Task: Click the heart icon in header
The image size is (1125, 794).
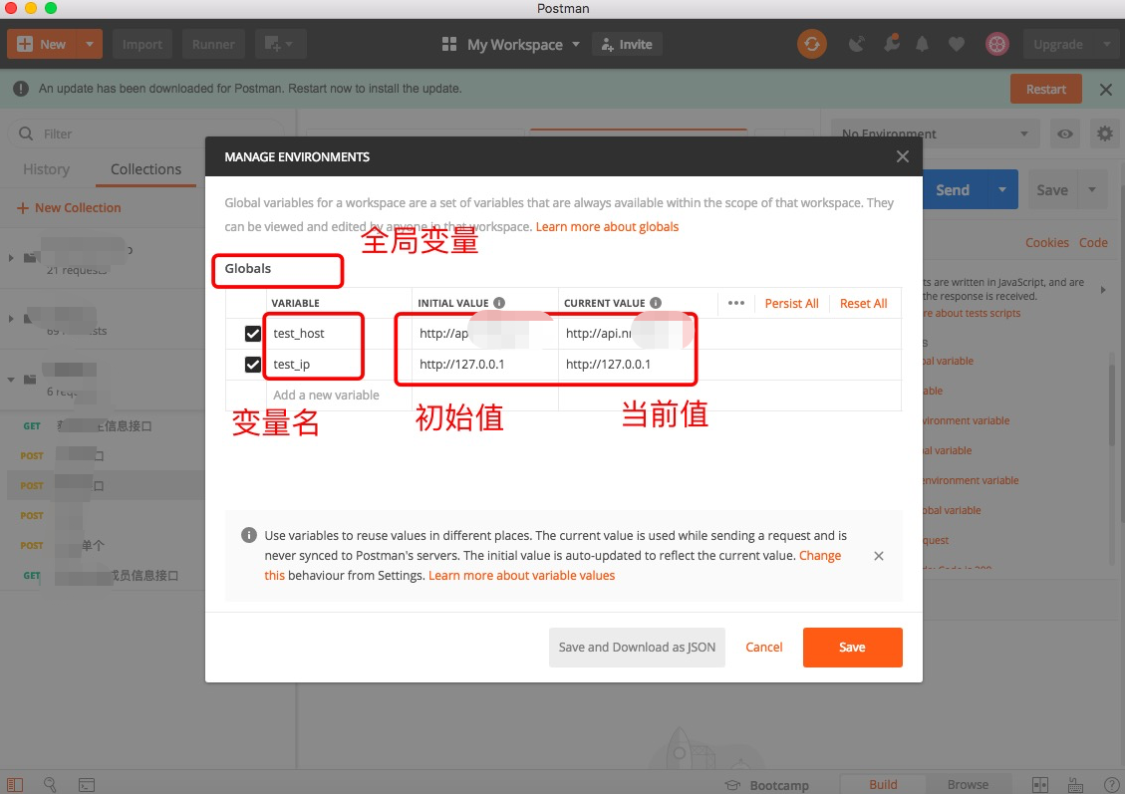Action: pos(956,44)
